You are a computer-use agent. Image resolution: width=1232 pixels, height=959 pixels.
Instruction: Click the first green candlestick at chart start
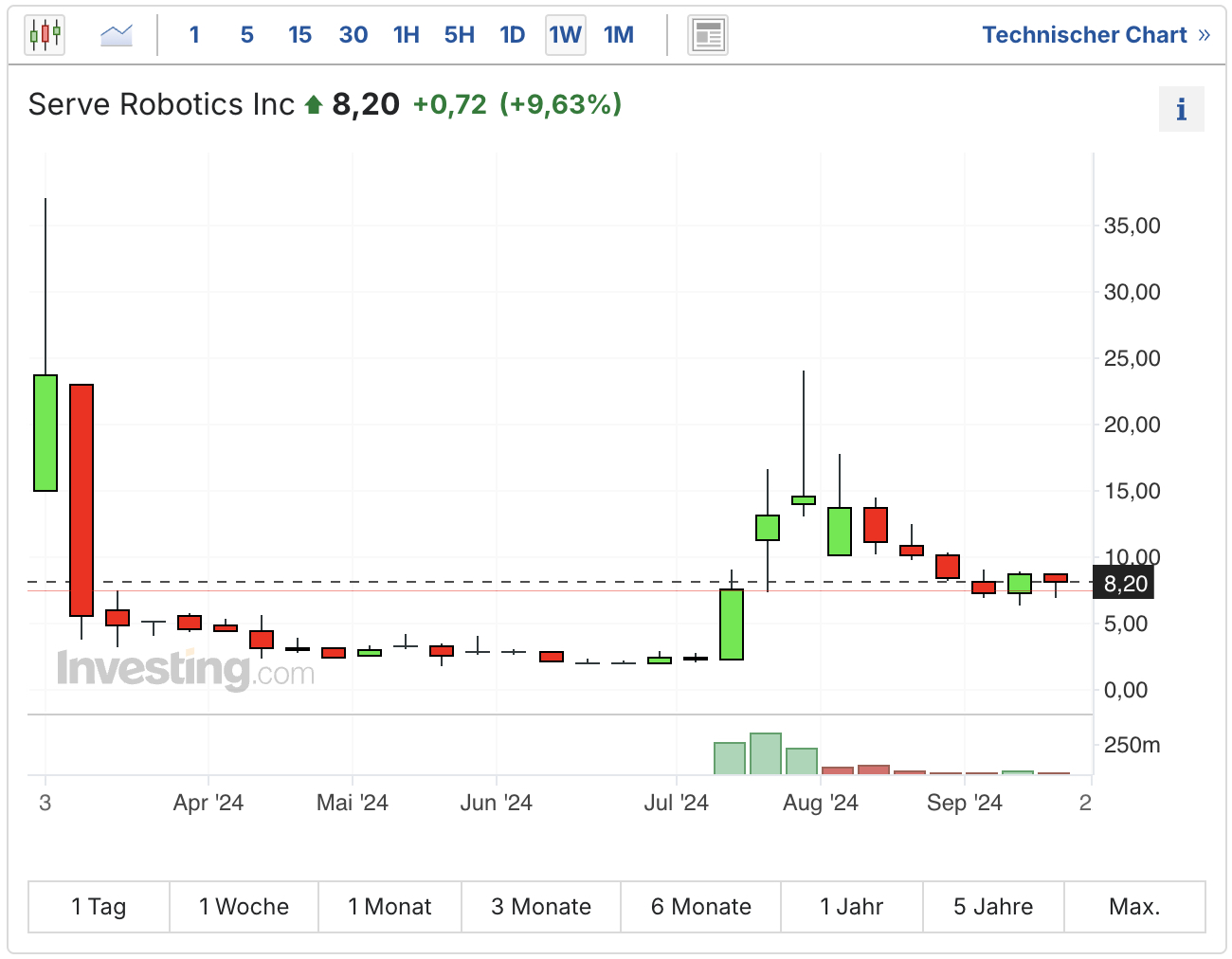[45, 433]
